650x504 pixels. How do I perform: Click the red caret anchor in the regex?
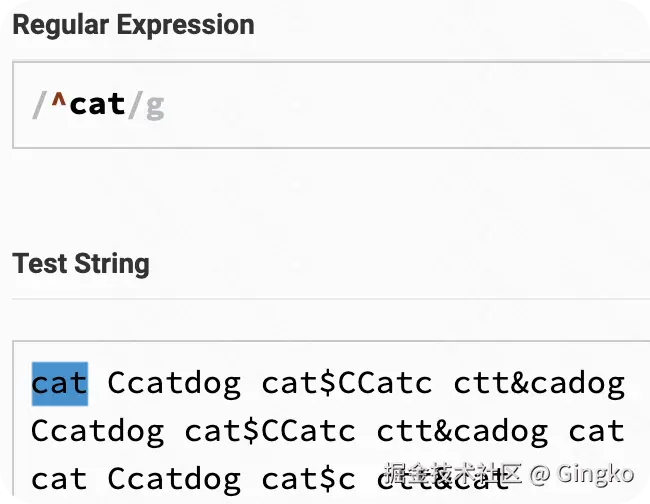[58, 103]
